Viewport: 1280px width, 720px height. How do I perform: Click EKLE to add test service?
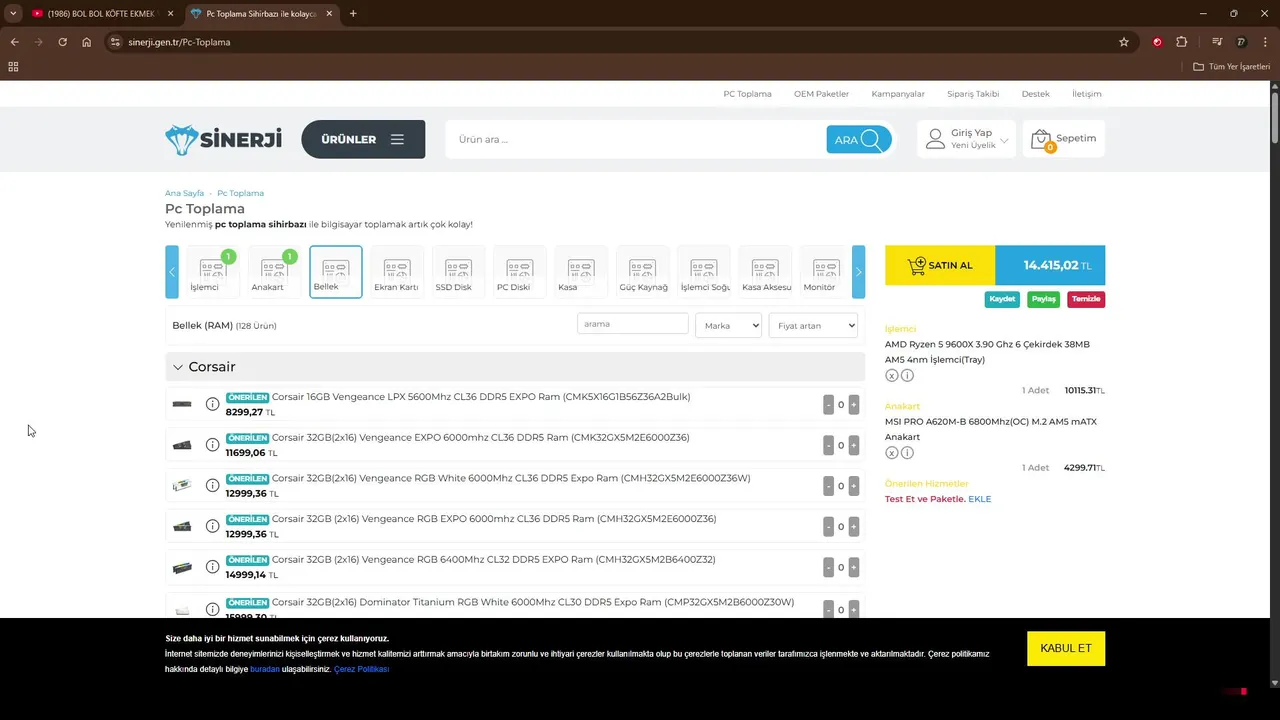980,499
